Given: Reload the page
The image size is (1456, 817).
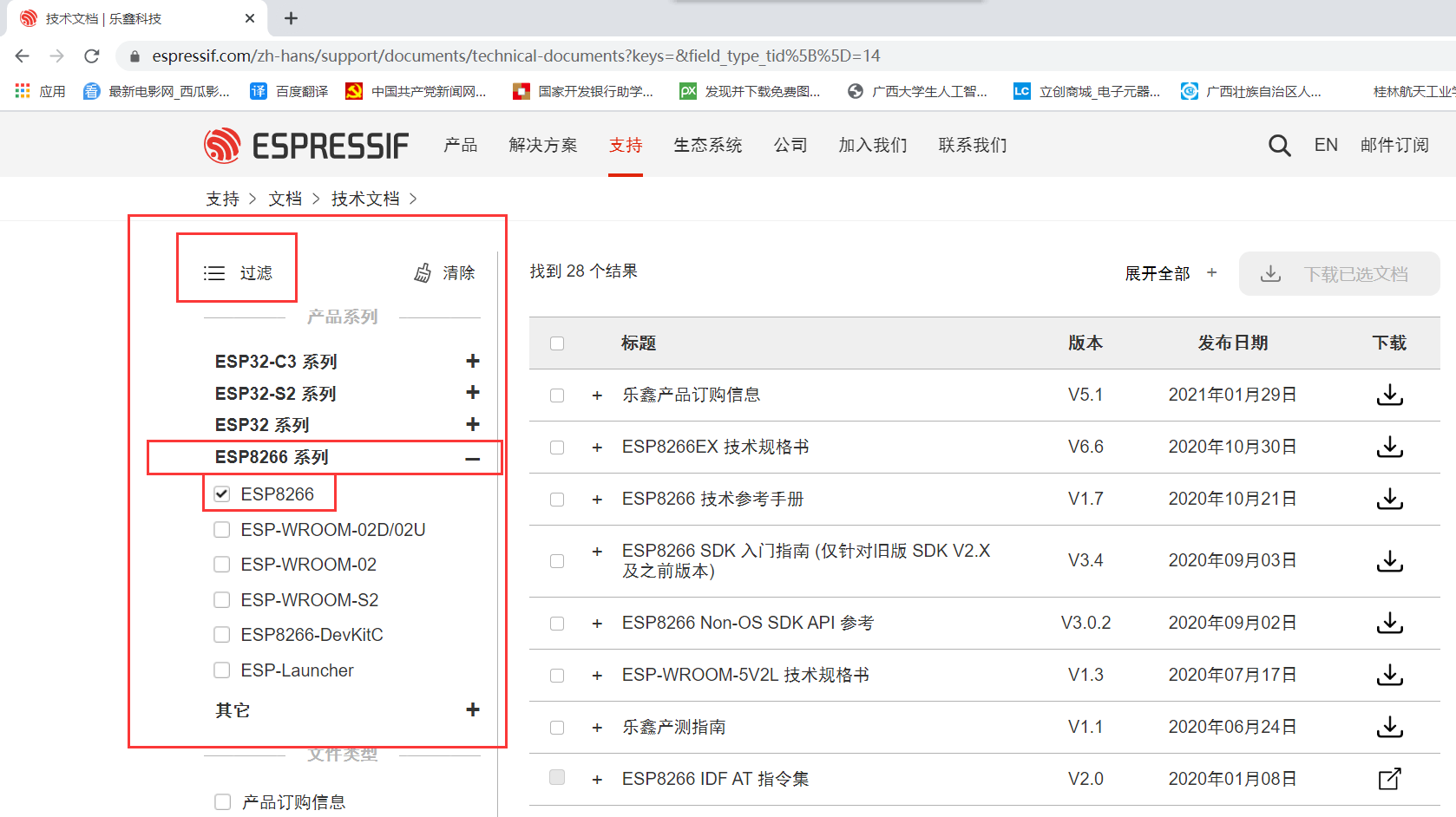Looking at the screenshot, I should (x=92, y=56).
